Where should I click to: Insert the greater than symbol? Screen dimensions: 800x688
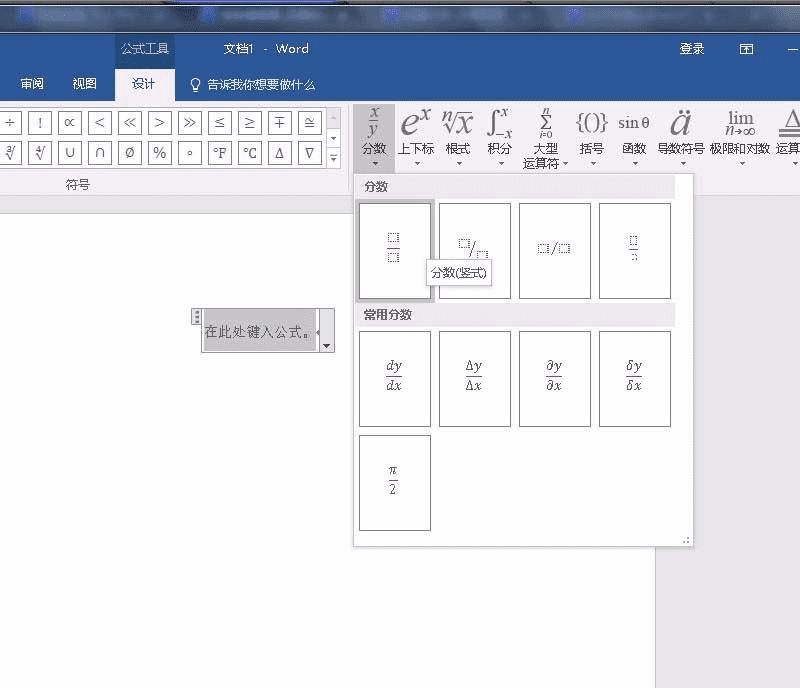point(160,123)
